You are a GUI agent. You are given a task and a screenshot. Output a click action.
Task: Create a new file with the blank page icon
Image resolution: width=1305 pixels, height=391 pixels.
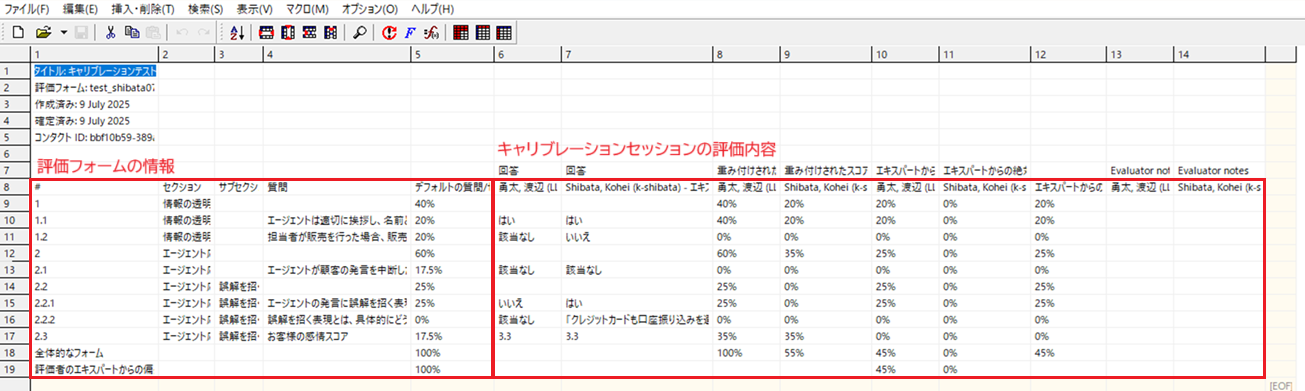pos(18,32)
